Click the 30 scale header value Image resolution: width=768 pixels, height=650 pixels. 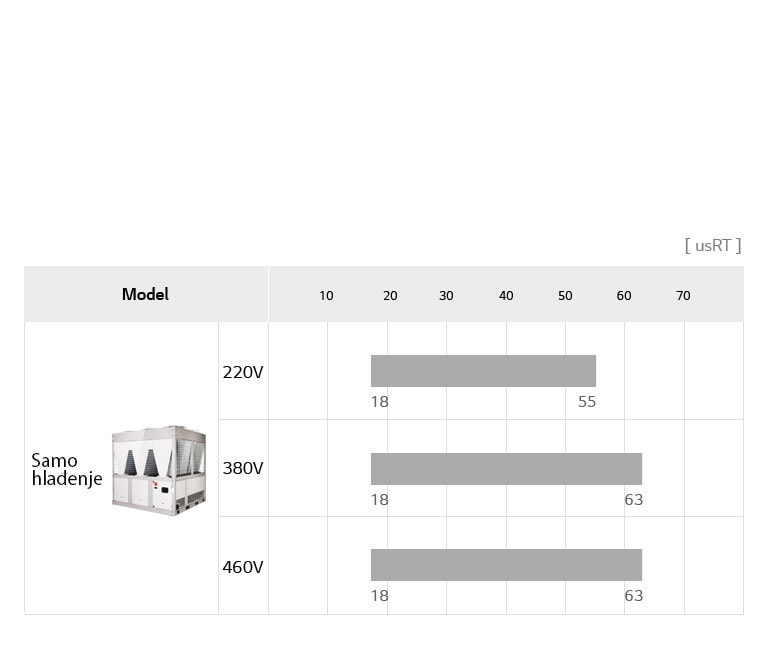(446, 296)
